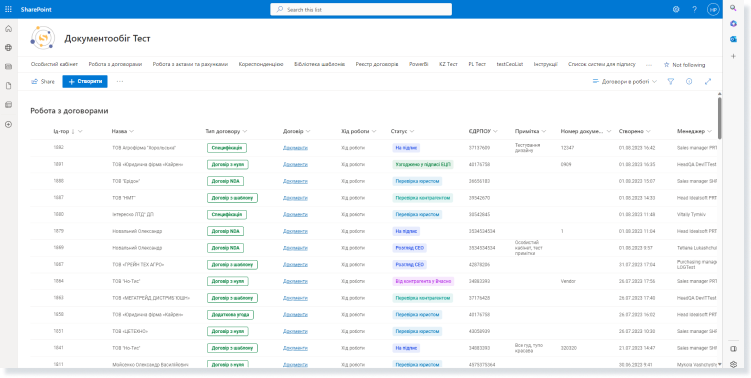
Task: Open the PL Тест navigation tab
Action: pos(477,64)
